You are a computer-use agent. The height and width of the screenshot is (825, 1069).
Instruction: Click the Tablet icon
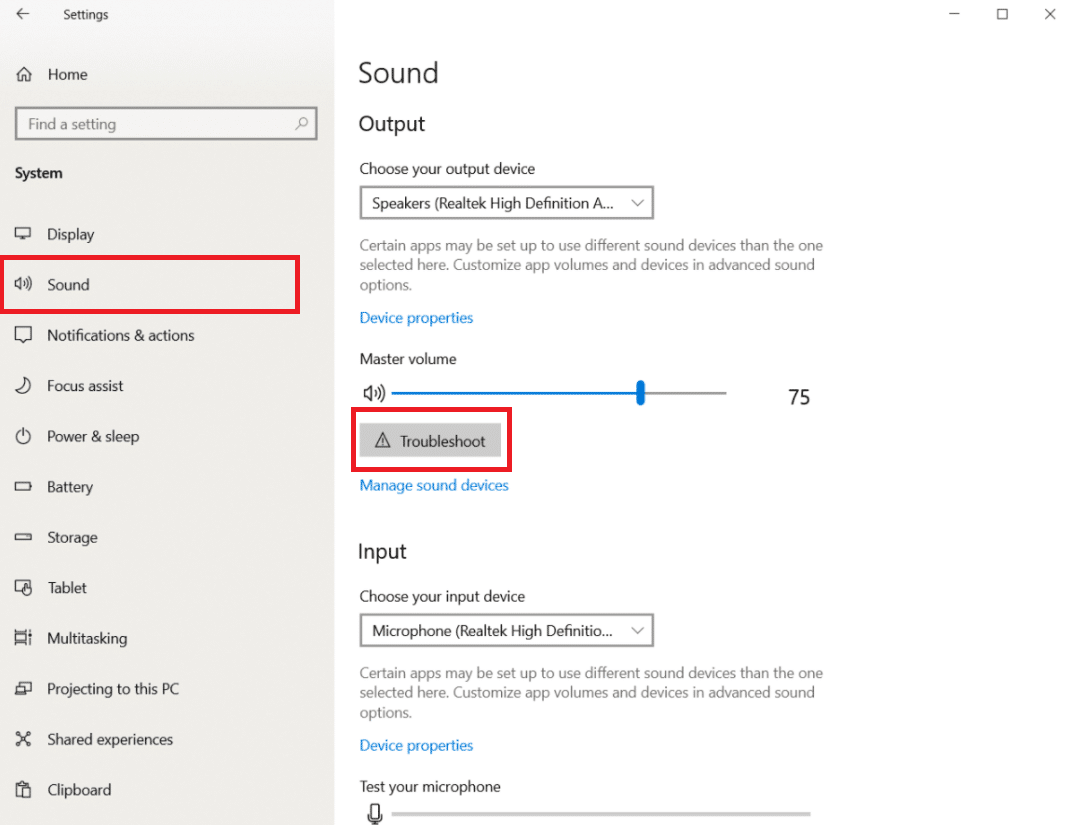(23, 587)
